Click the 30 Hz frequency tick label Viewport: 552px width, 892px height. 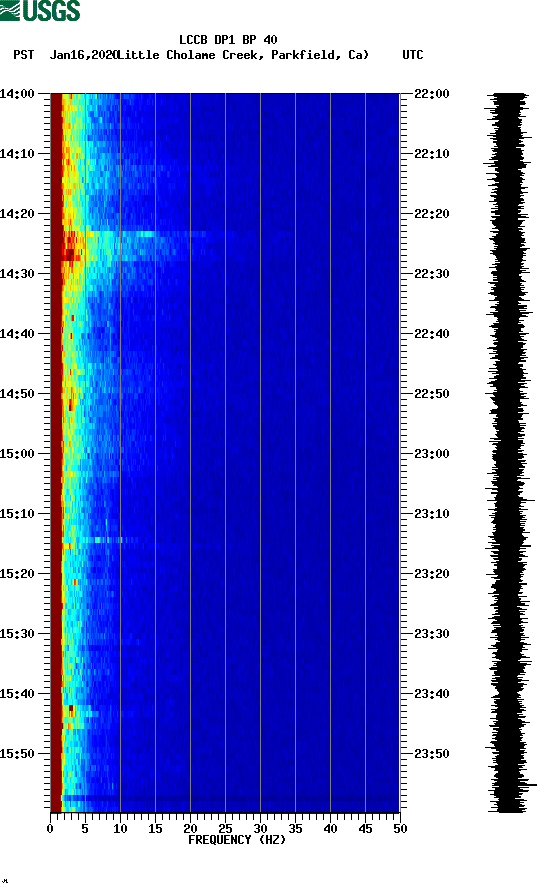click(x=261, y=829)
